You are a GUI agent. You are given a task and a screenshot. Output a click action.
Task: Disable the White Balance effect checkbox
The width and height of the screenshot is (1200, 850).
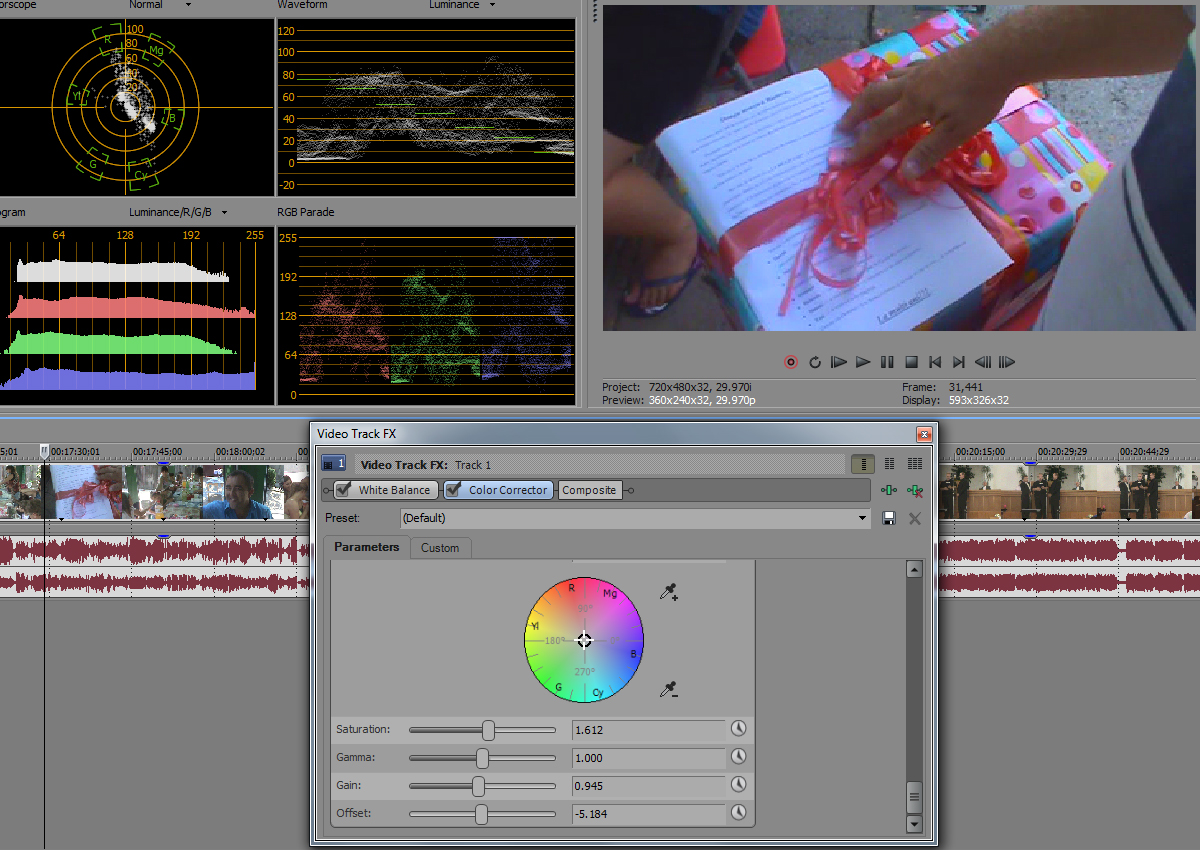point(344,490)
